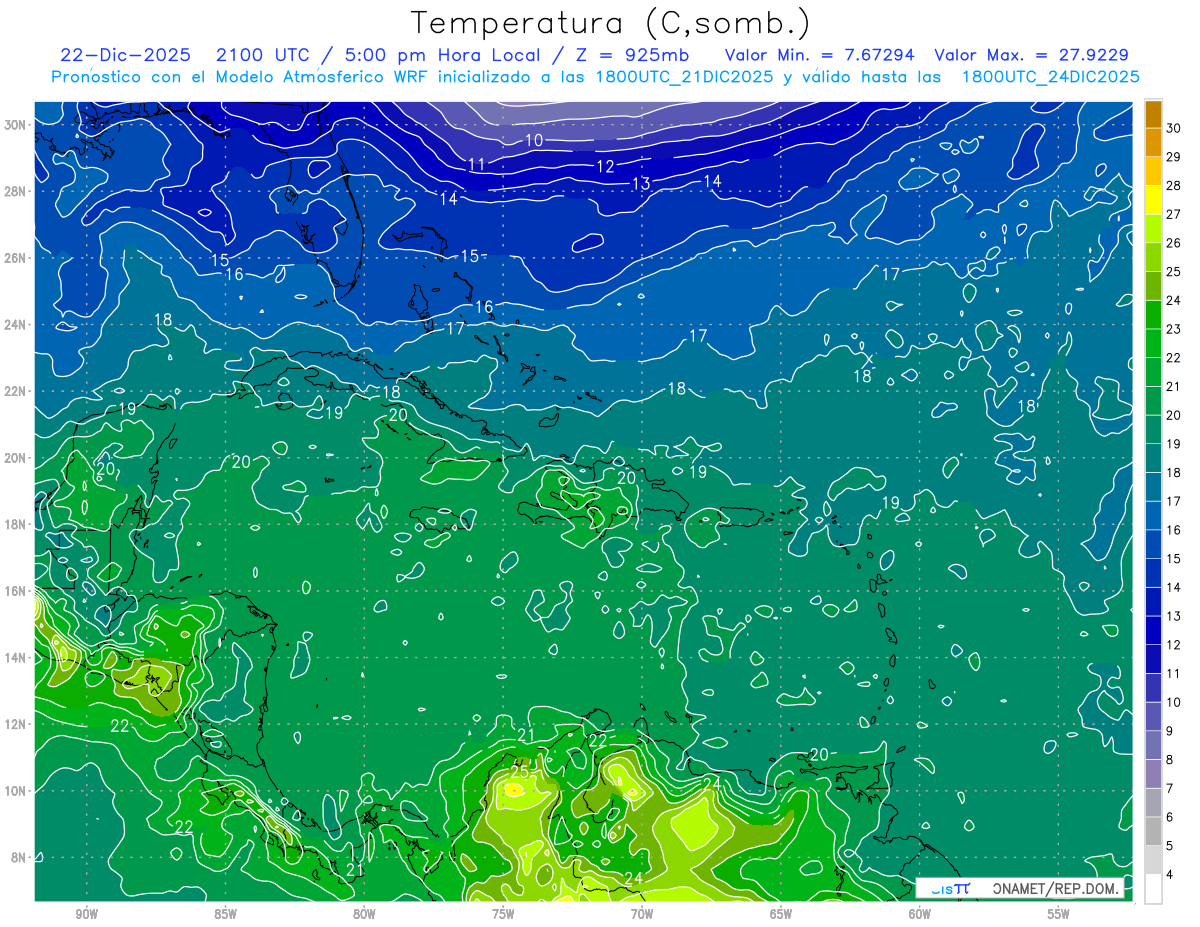Click the '12' contour label on the map
The image size is (1200, 927).
pos(606,167)
